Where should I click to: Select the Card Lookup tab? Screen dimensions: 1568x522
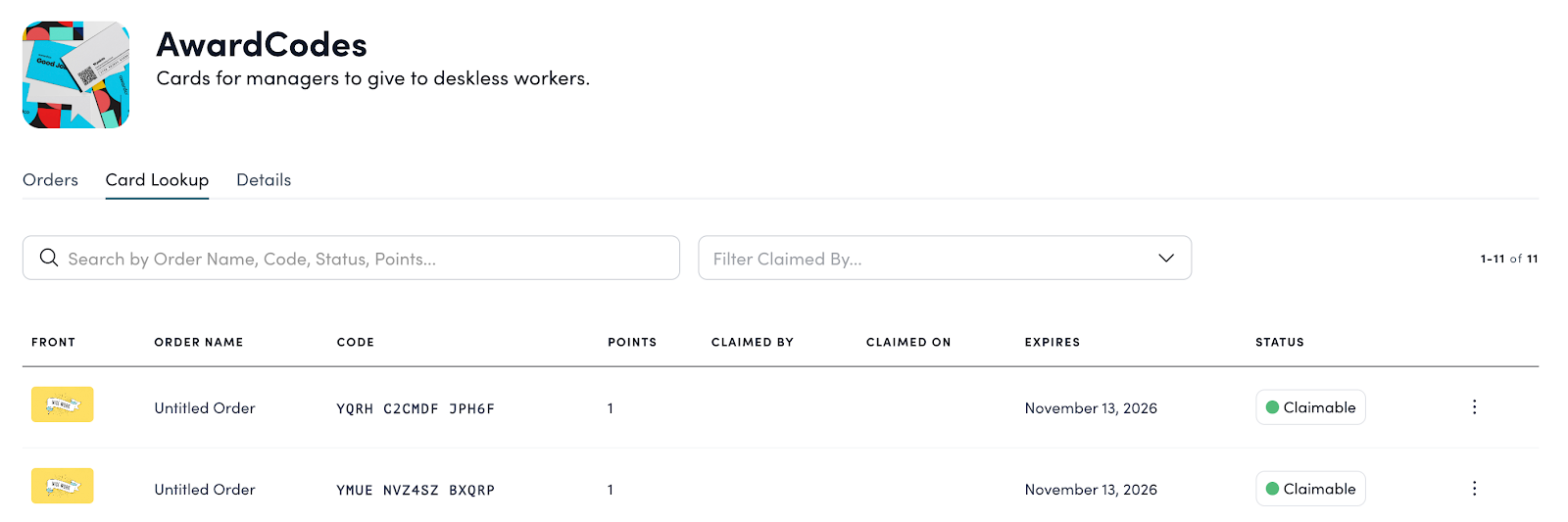[x=157, y=180]
